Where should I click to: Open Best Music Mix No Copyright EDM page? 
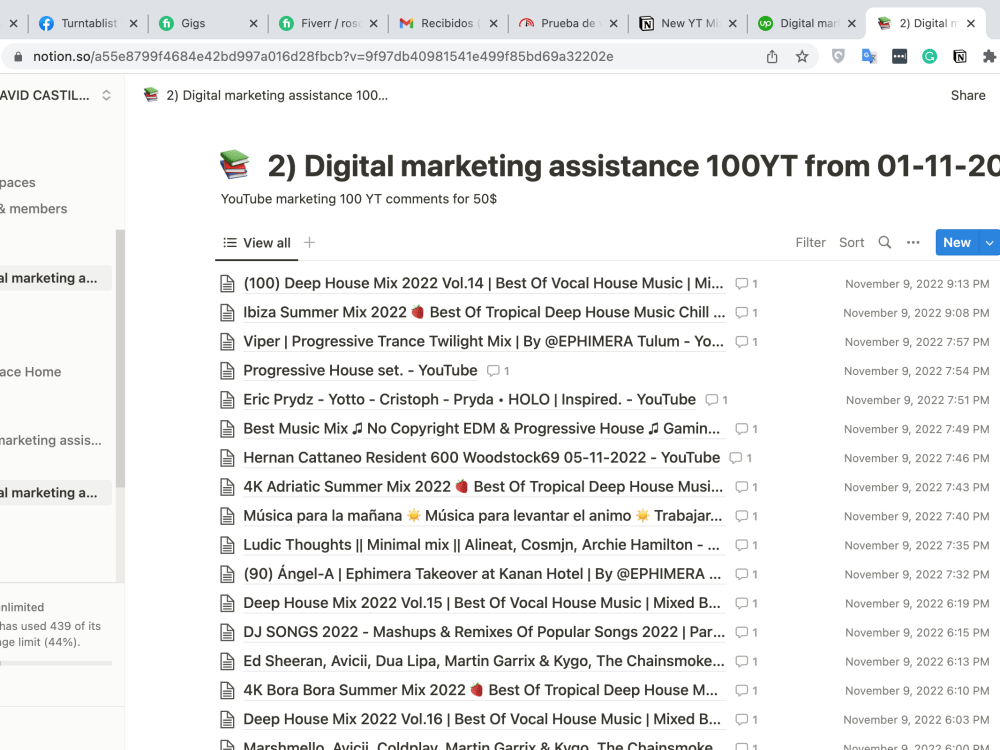coord(481,429)
